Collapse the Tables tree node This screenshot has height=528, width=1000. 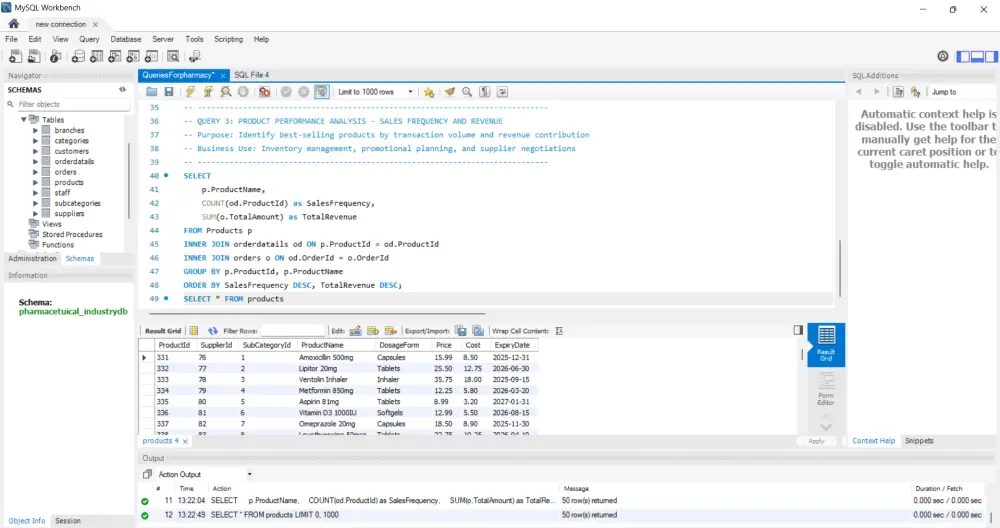click(23, 120)
